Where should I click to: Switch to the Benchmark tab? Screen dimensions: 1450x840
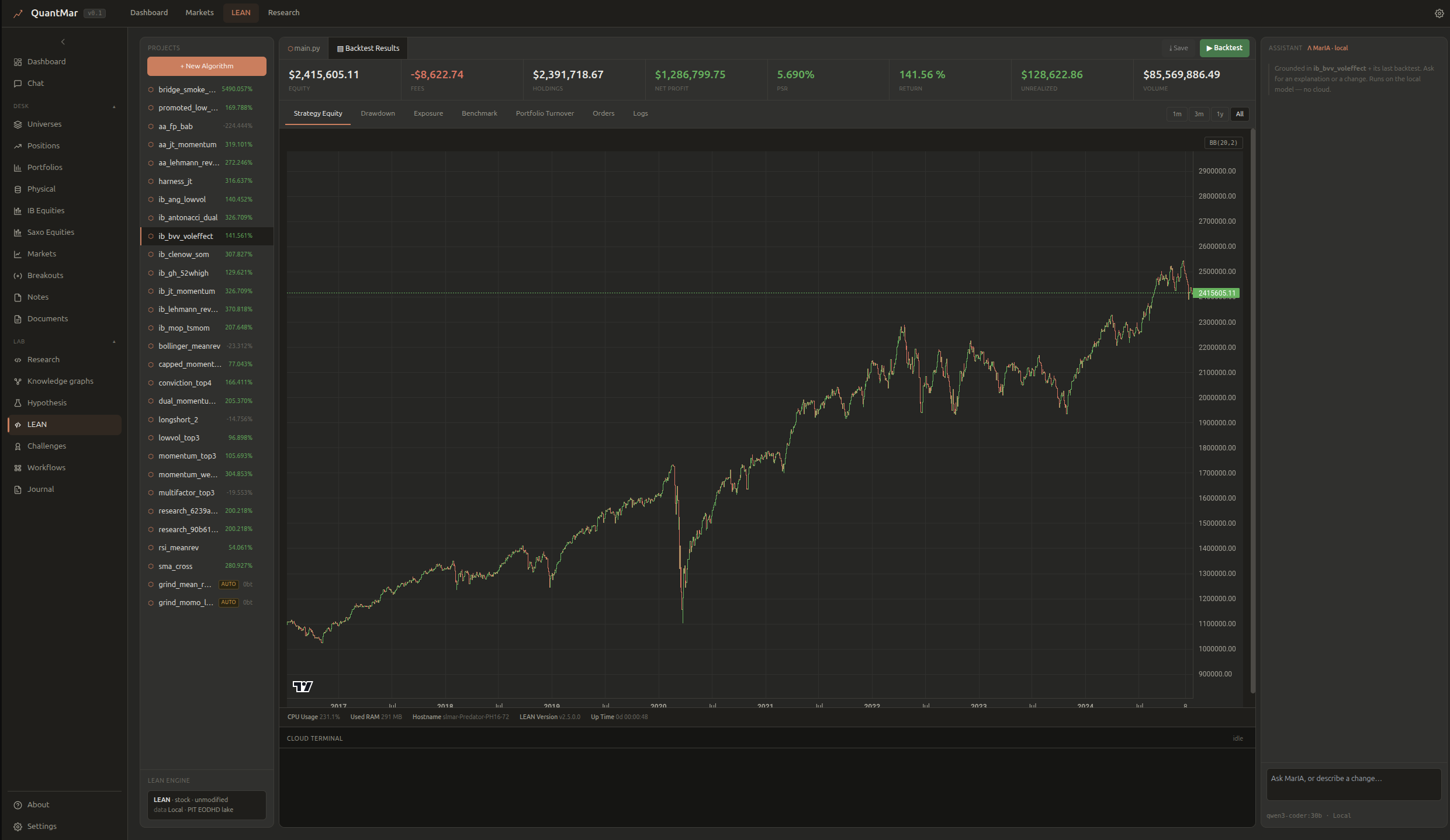click(479, 113)
